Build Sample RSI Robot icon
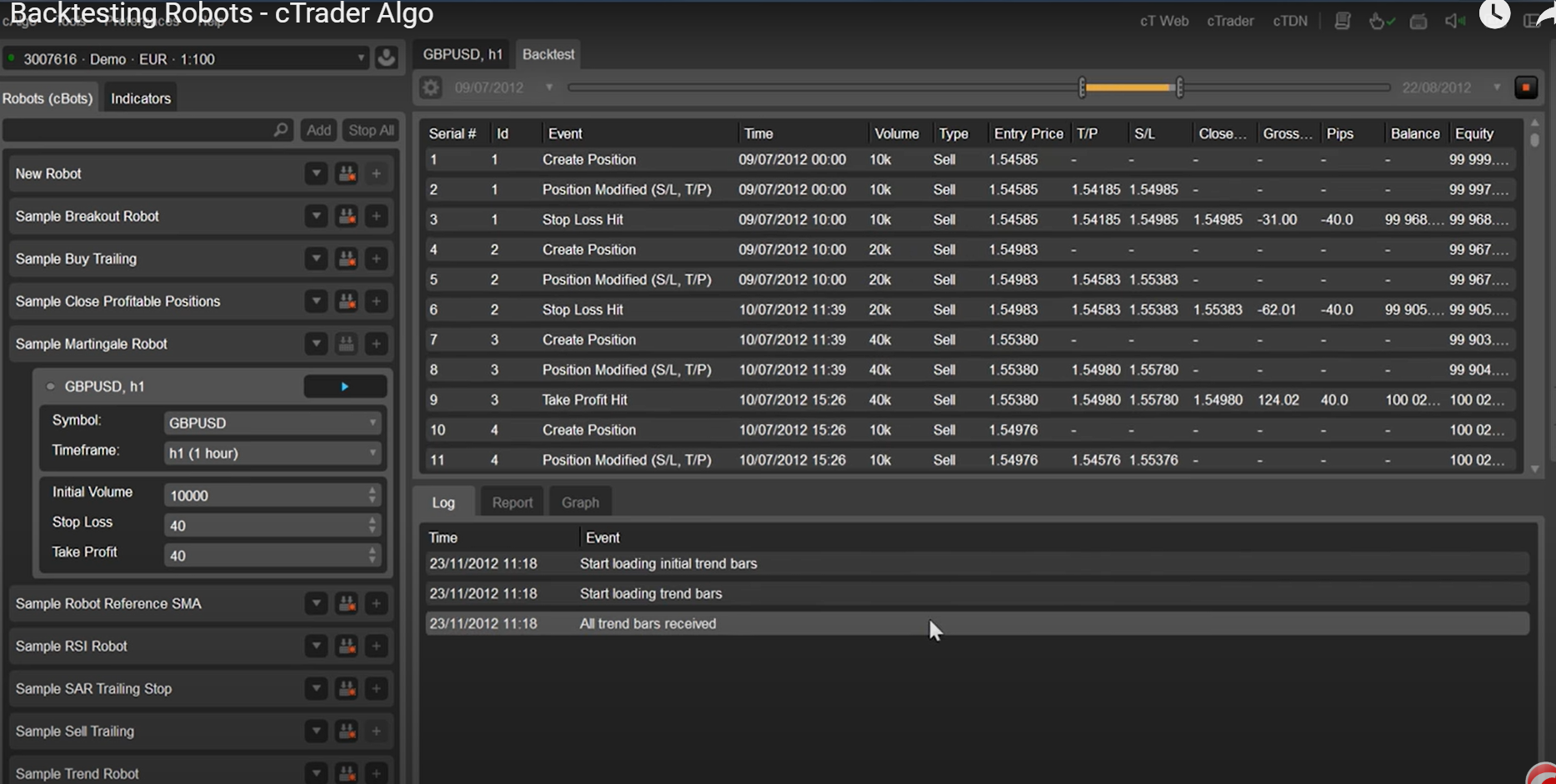 point(347,646)
